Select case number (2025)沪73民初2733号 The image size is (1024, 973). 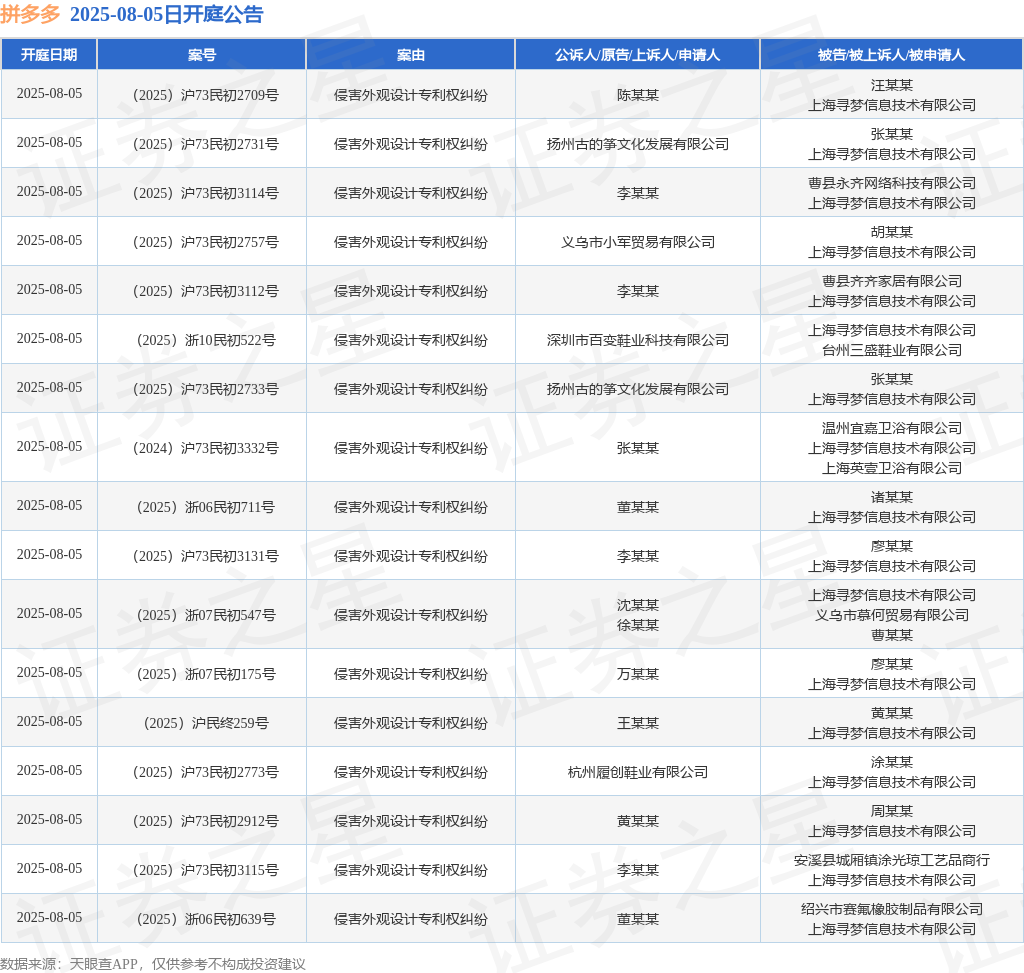coord(206,389)
